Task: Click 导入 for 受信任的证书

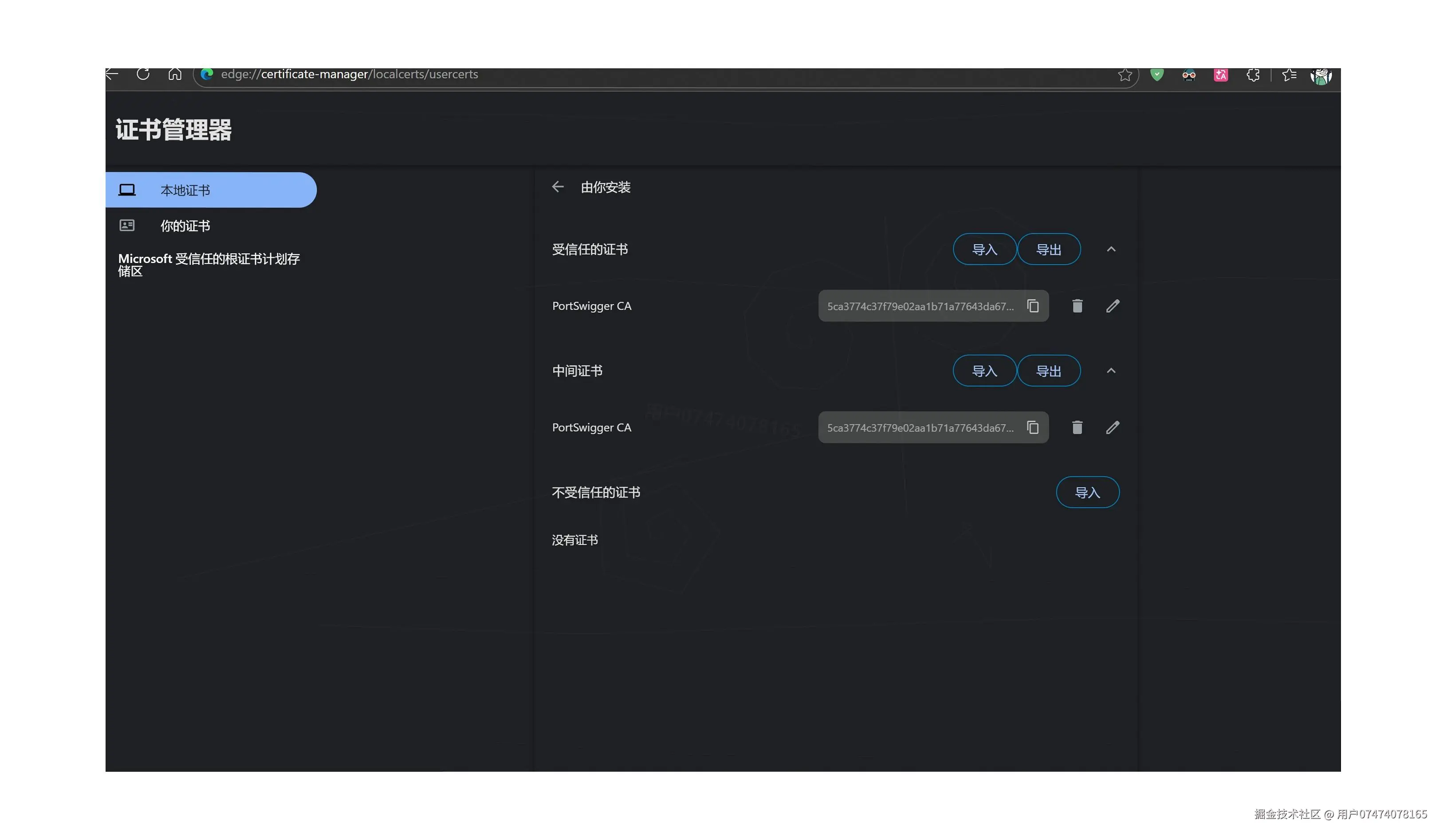Action: [x=984, y=249]
